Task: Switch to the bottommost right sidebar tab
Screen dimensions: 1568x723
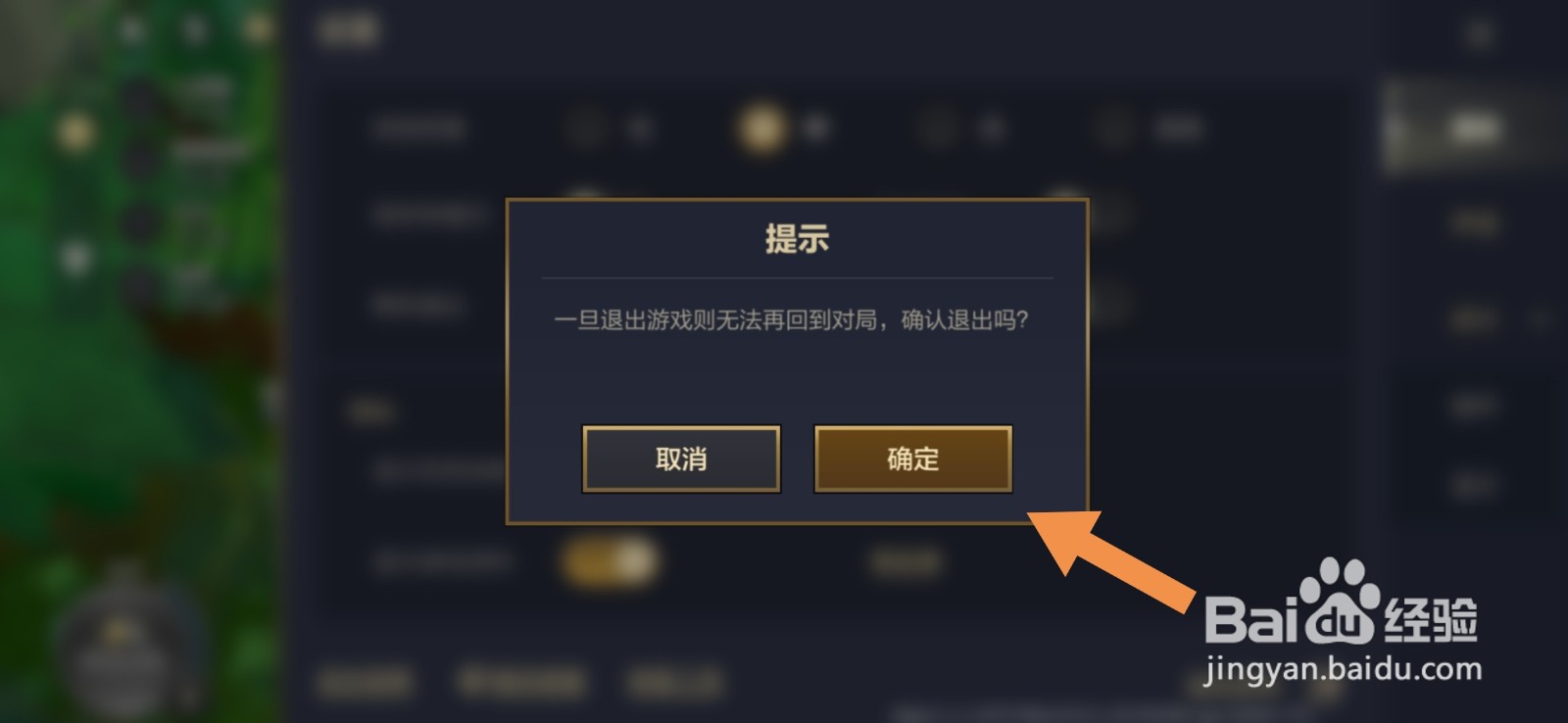Action: pyautogui.click(x=1475, y=484)
